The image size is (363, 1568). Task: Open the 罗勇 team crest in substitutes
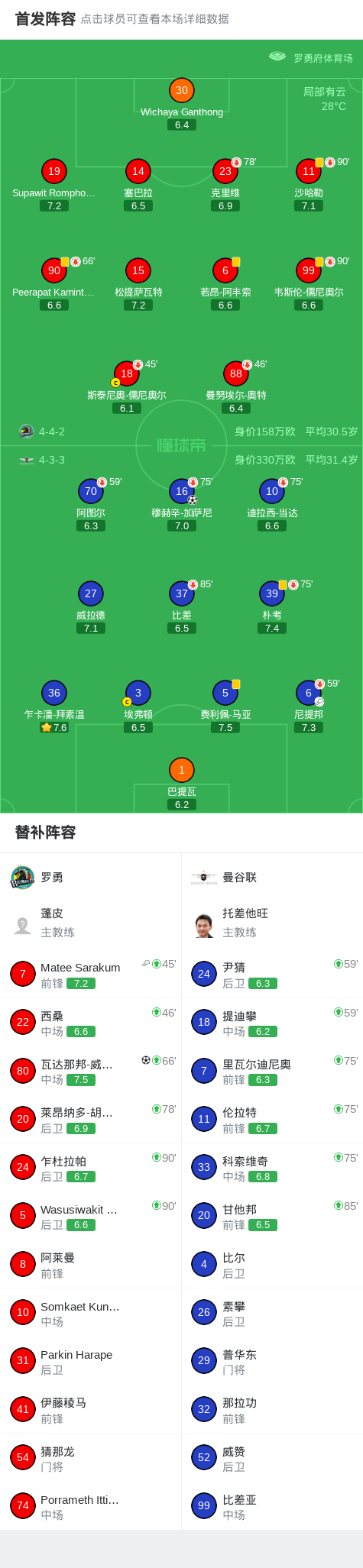(x=22, y=878)
